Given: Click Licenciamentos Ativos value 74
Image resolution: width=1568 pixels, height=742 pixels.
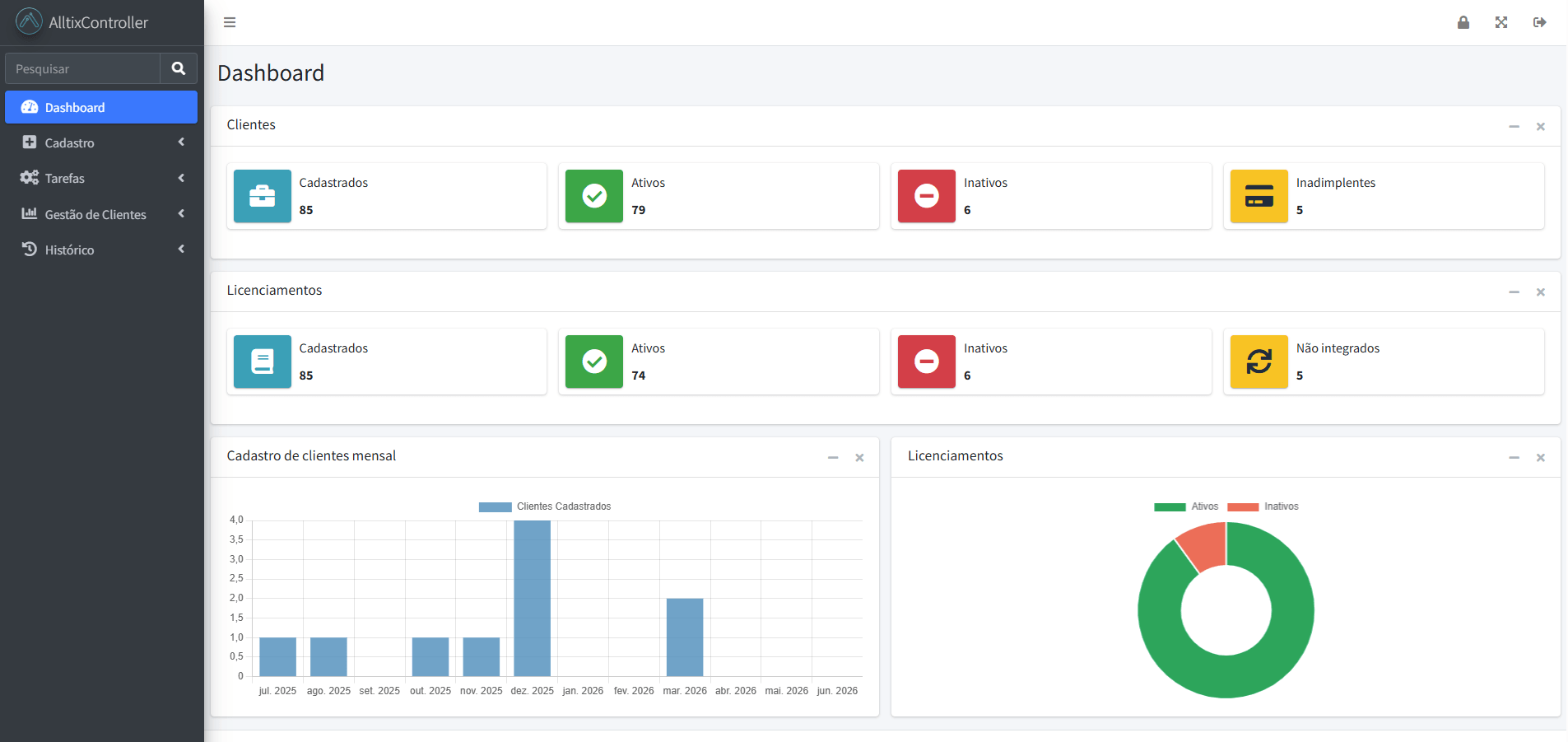Looking at the screenshot, I should pos(639,376).
